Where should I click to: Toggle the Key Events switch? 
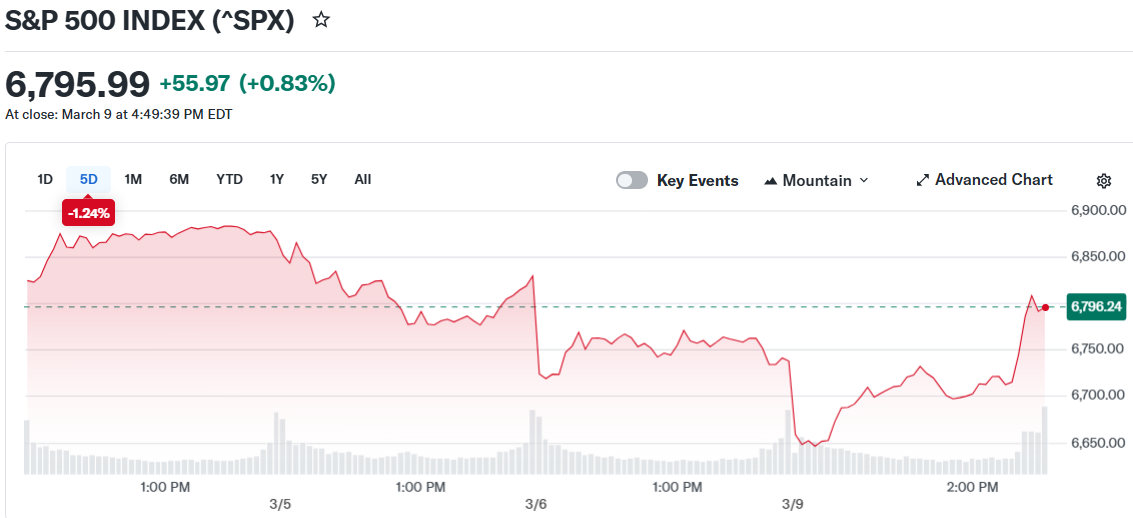pos(632,180)
